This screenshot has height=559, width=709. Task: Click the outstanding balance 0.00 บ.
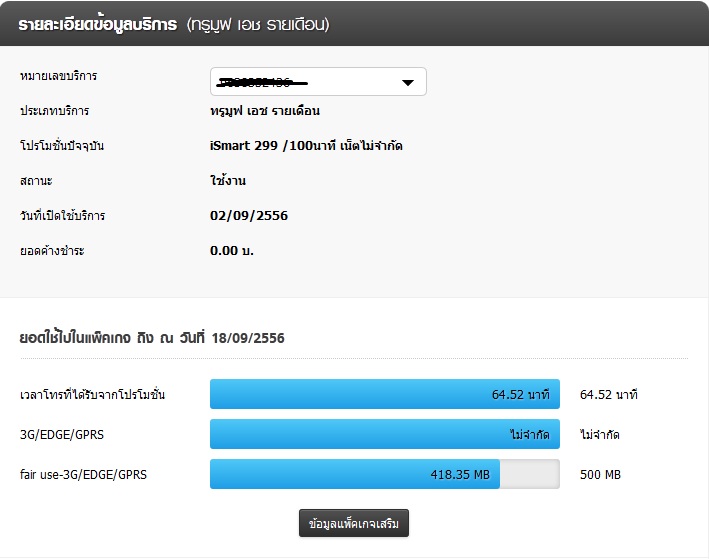coord(232,251)
